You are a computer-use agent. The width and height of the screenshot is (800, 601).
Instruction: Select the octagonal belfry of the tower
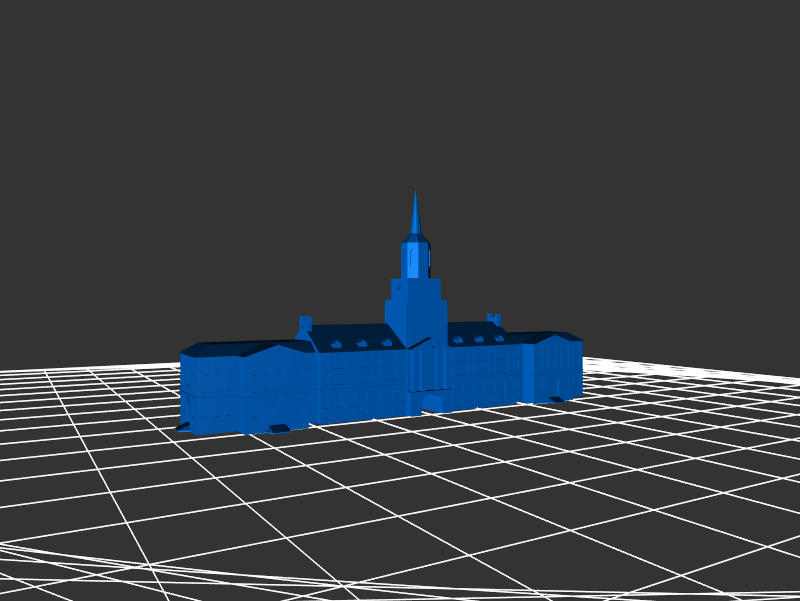[415, 257]
